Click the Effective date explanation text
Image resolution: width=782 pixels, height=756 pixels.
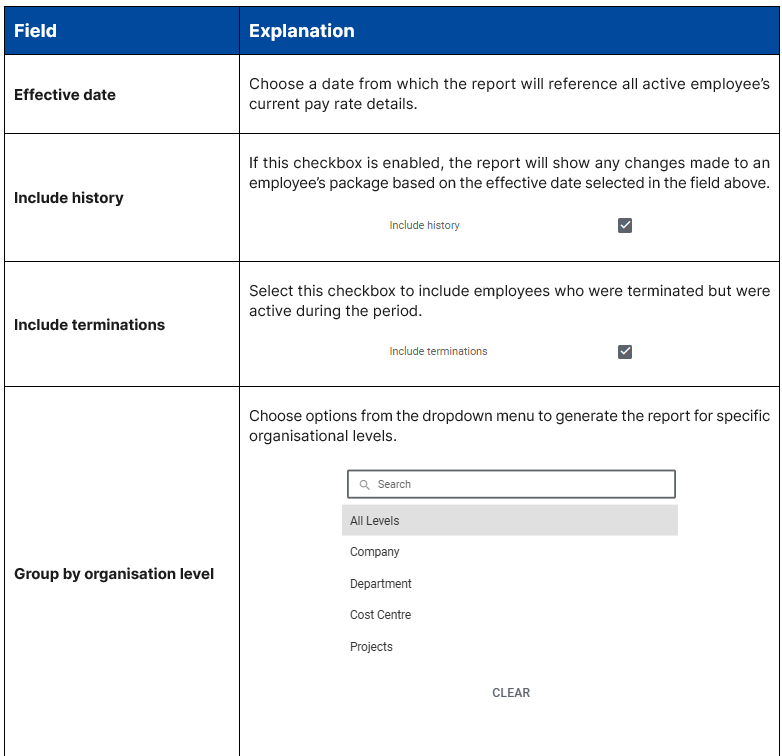pyautogui.click(x=509, y=94)
